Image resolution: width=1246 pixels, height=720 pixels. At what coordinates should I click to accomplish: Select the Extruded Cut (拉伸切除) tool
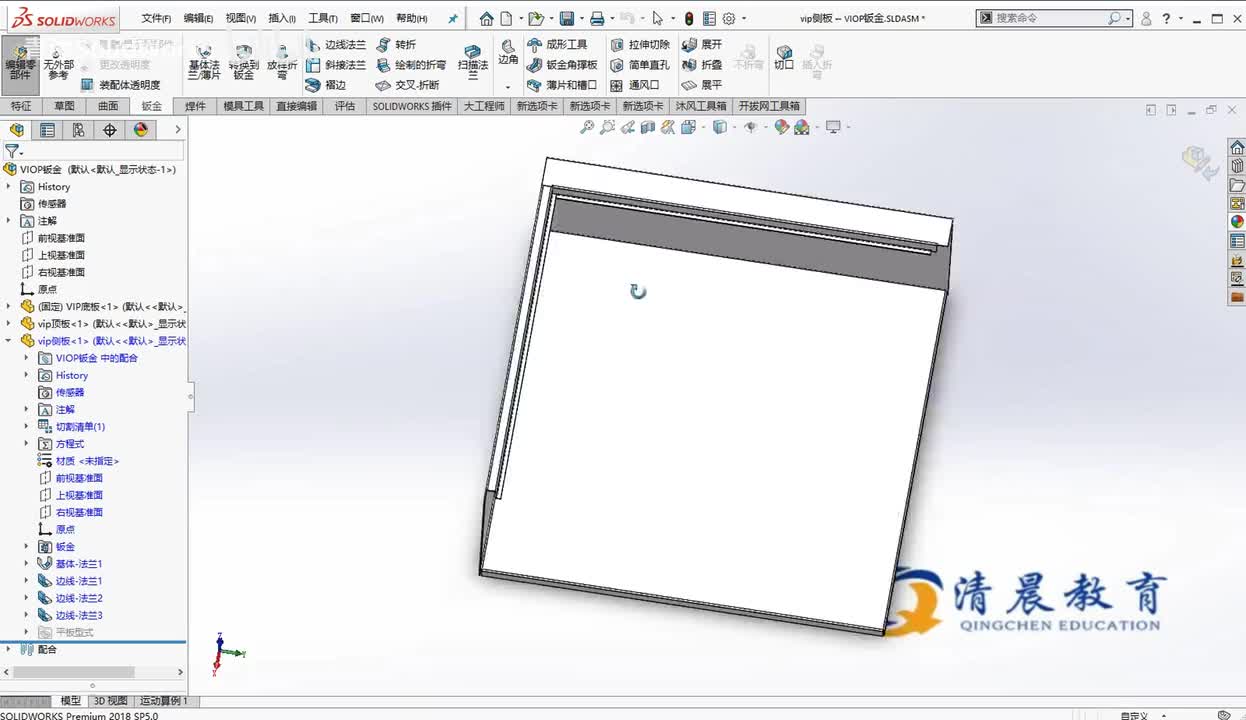pos(640,45)
